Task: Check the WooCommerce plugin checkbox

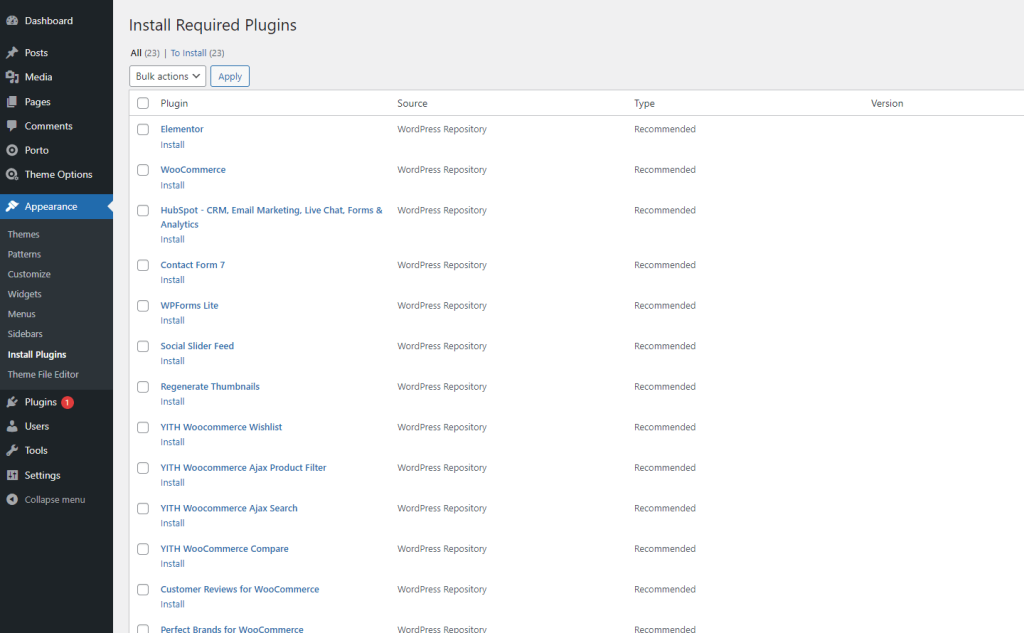Action: pos(143,170)
